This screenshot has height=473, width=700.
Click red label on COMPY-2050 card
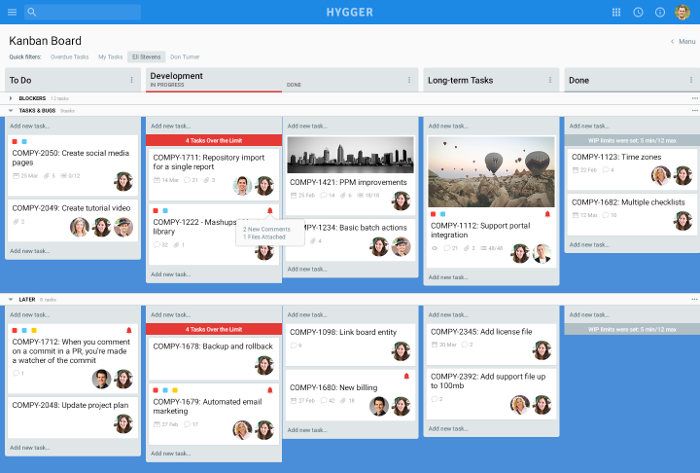14,141
